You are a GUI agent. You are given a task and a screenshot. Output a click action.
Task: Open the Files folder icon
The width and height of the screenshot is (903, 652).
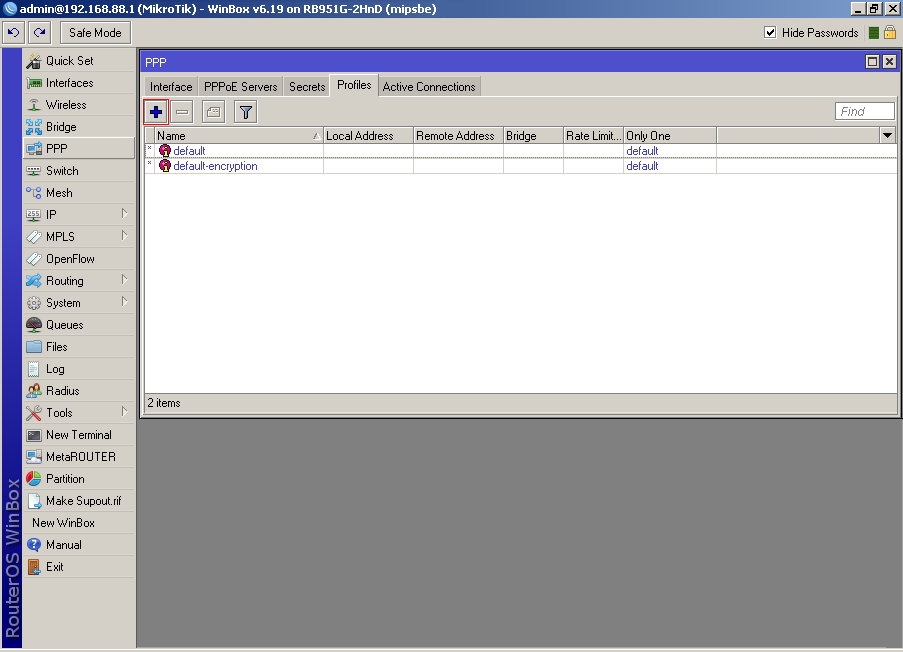[x=34, y=347]
